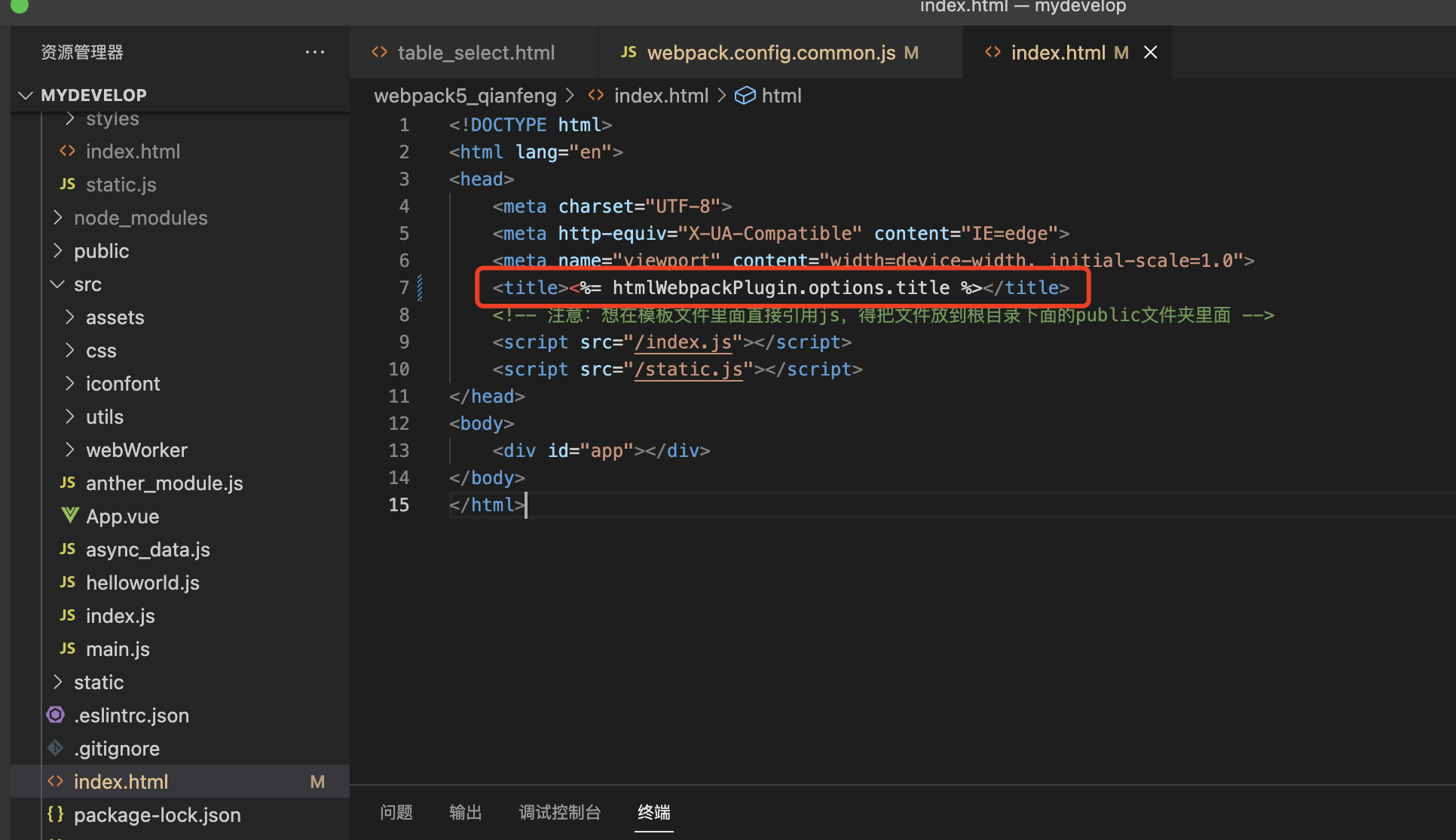This screenshot has width=1456, height=840.
Task: Open the Vue icon App.vue file
Action: [122, 517]
